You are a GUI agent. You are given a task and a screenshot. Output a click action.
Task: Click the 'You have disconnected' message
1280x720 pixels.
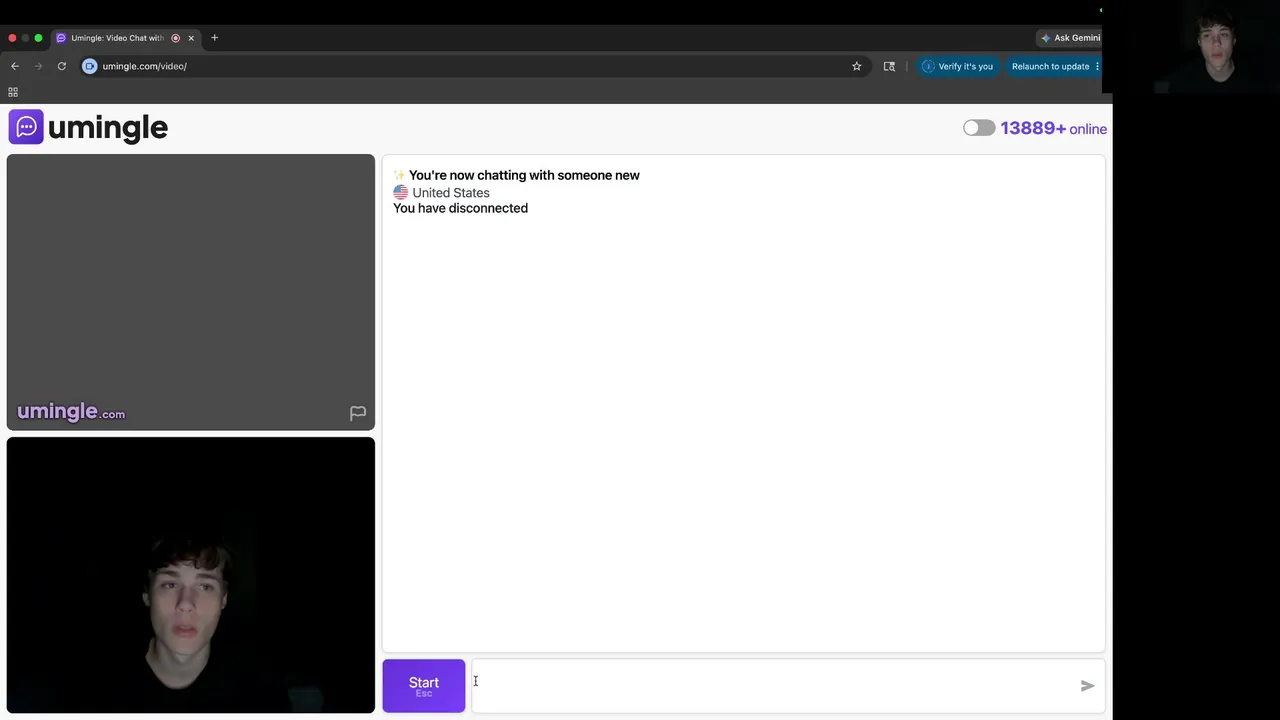coord(460,208)
